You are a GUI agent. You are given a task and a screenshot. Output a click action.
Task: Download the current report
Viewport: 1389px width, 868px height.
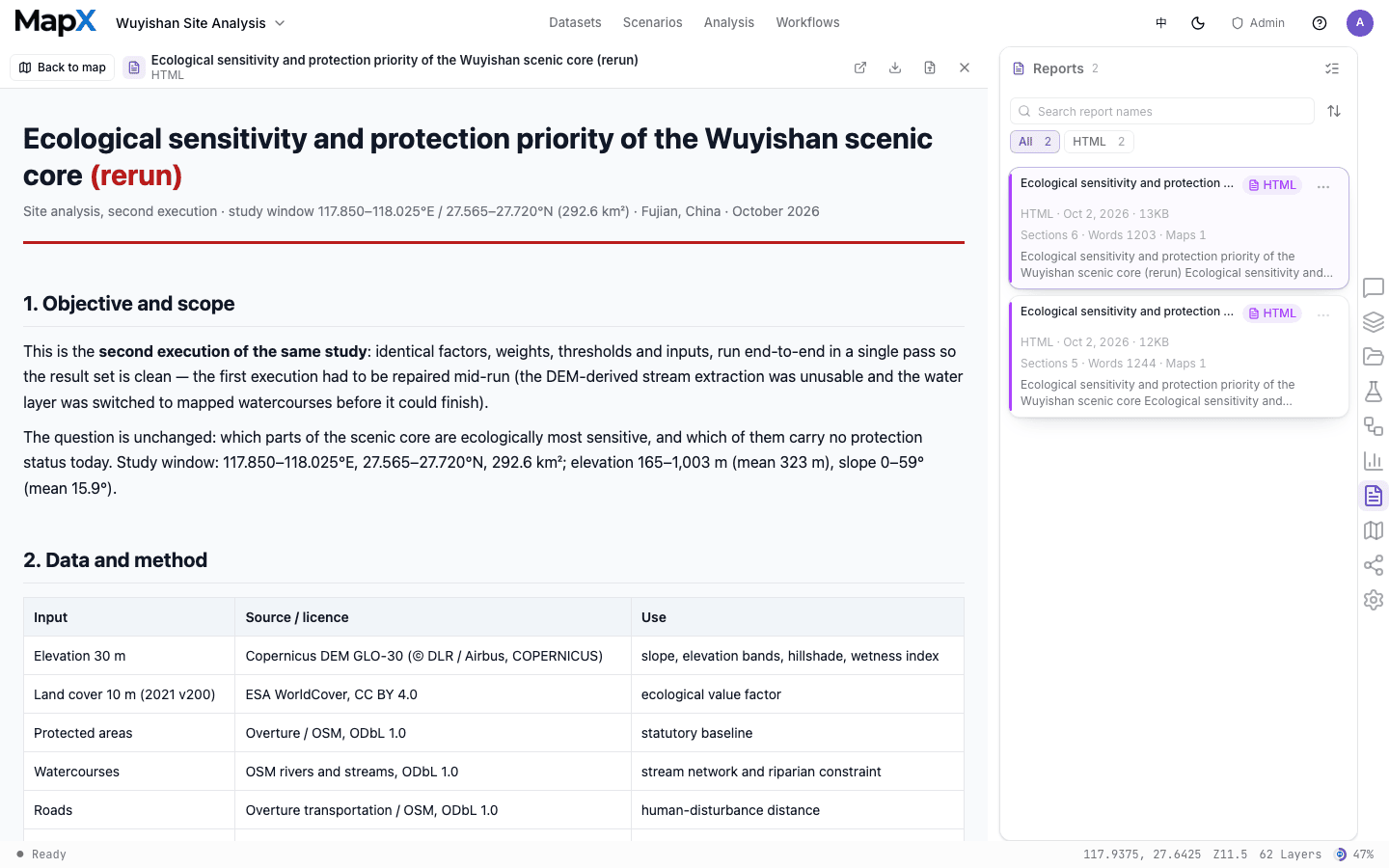point(895,68)
